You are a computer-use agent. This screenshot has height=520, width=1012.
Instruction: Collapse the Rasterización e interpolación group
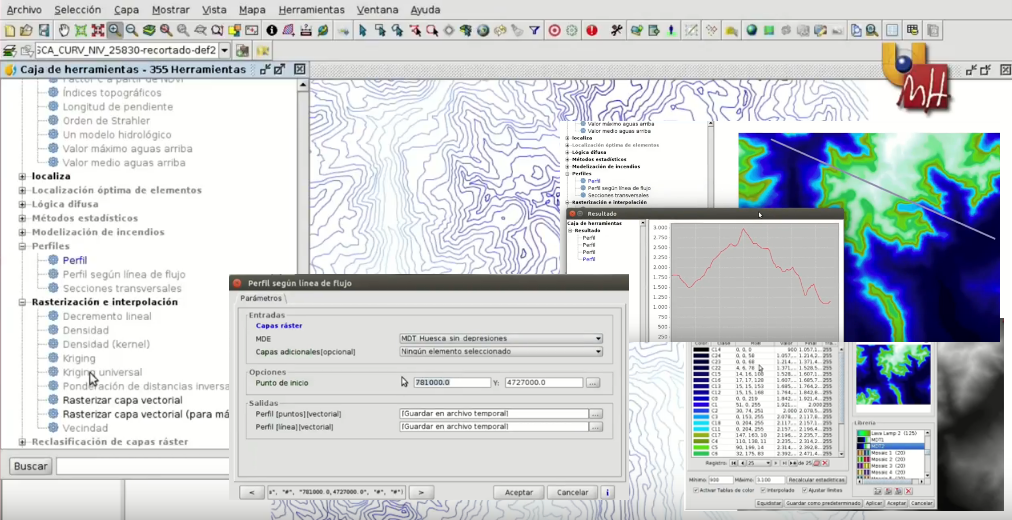(22, 302)
